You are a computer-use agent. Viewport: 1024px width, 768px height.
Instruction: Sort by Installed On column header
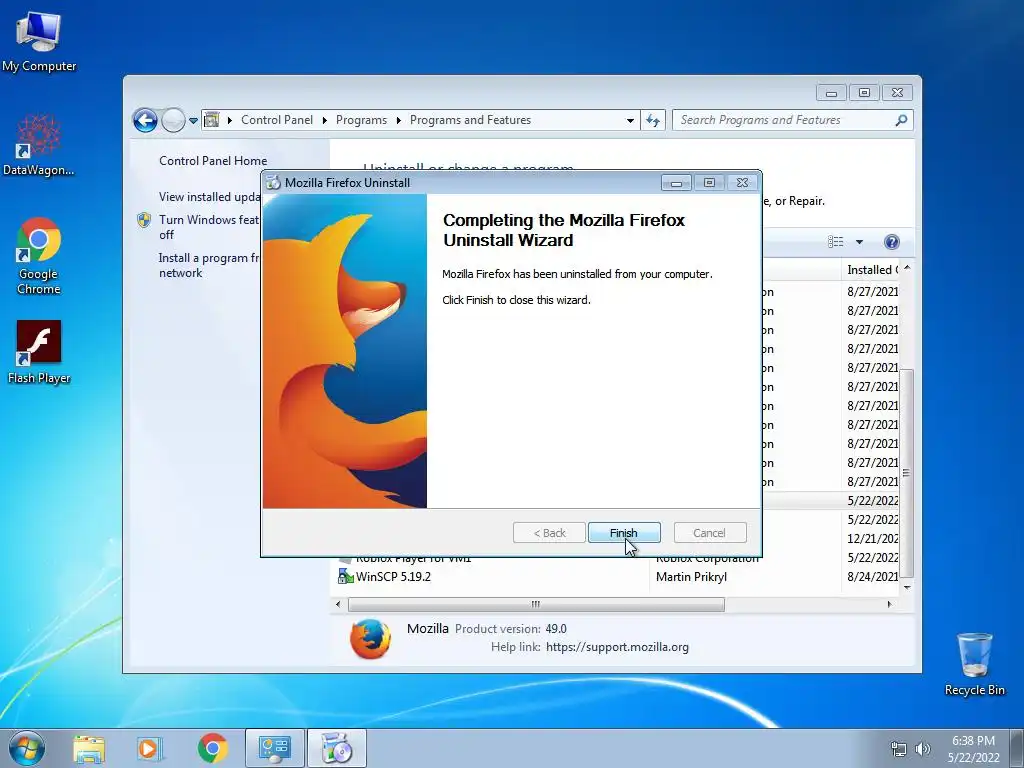[871, 270]
